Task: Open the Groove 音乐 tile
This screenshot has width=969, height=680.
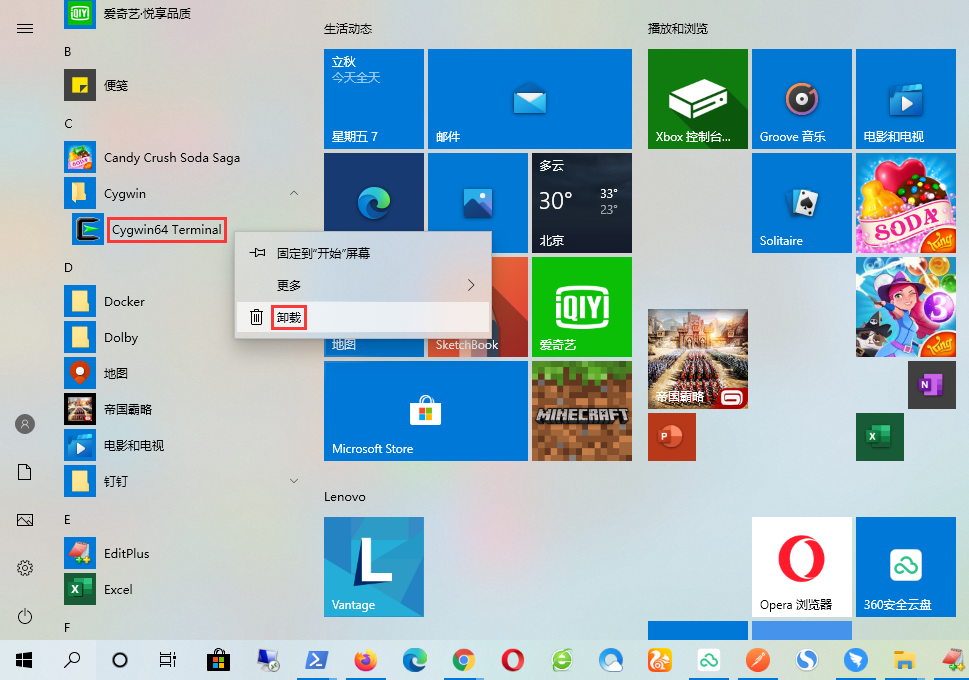Action: point(799,99)
